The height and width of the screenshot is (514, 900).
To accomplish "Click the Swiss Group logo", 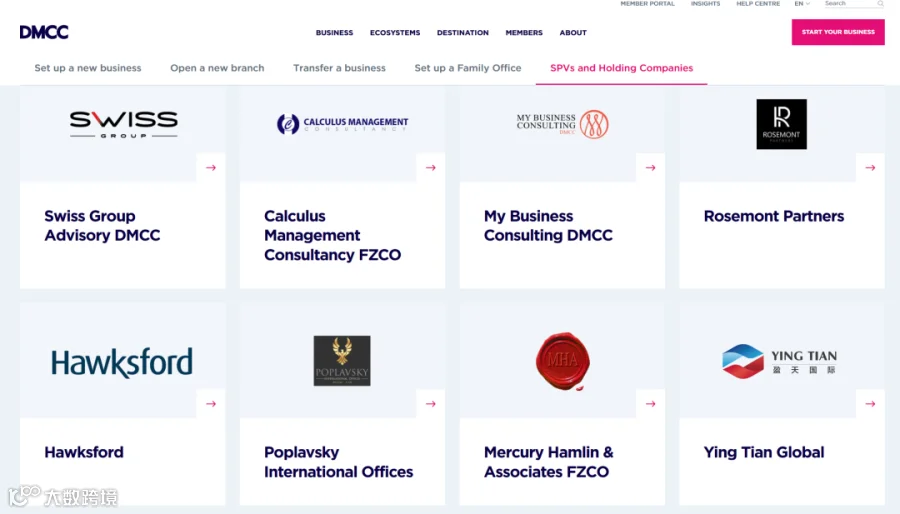I will point(123,124).
